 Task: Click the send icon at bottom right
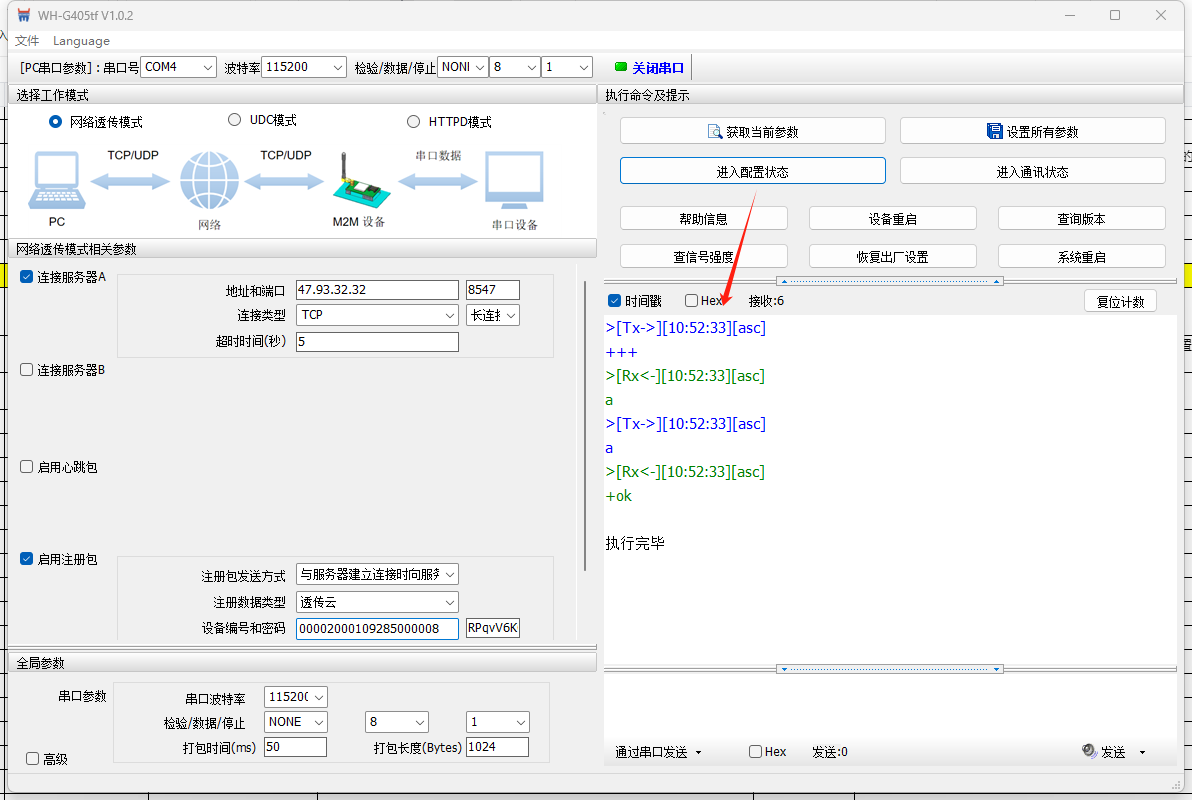(x=1090, y=752)
